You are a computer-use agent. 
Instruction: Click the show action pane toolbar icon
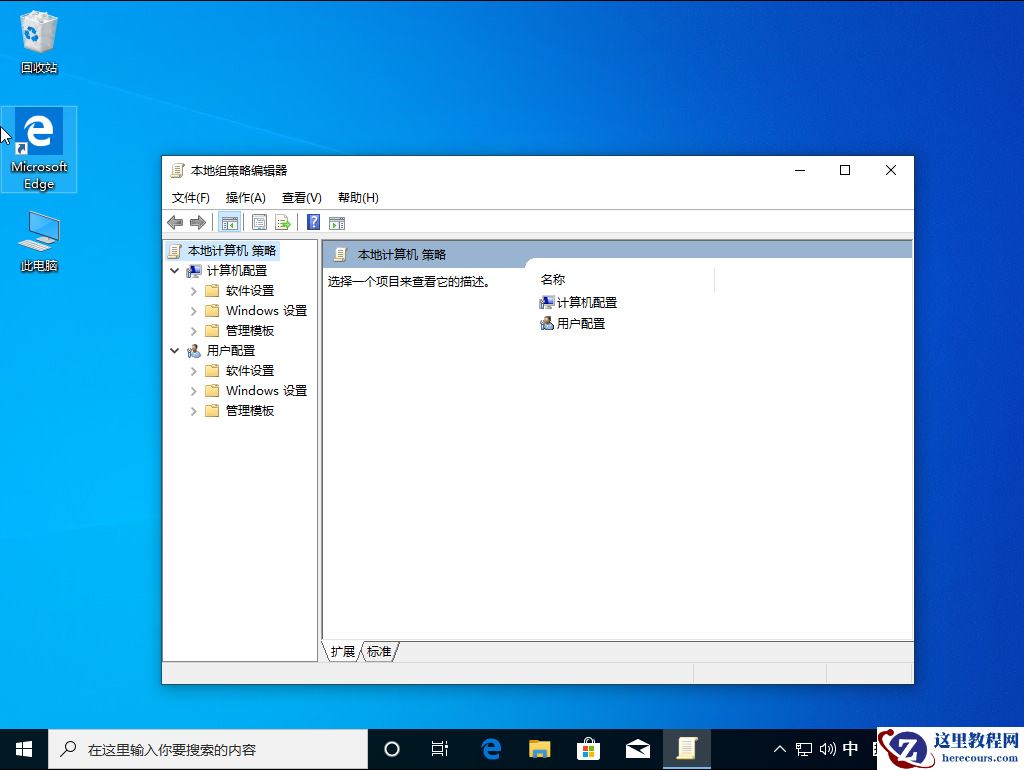[337, 222]
